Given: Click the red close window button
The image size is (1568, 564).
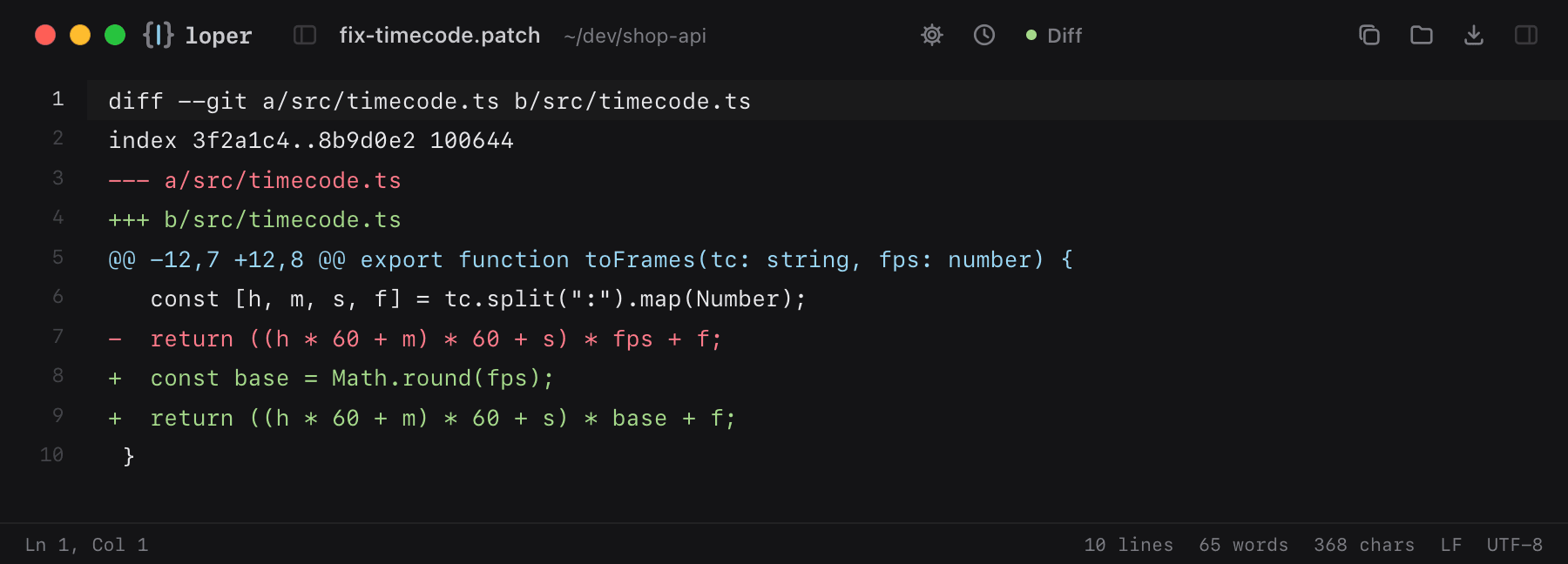Looking at the screenshot, I should [x=45, y=35].
